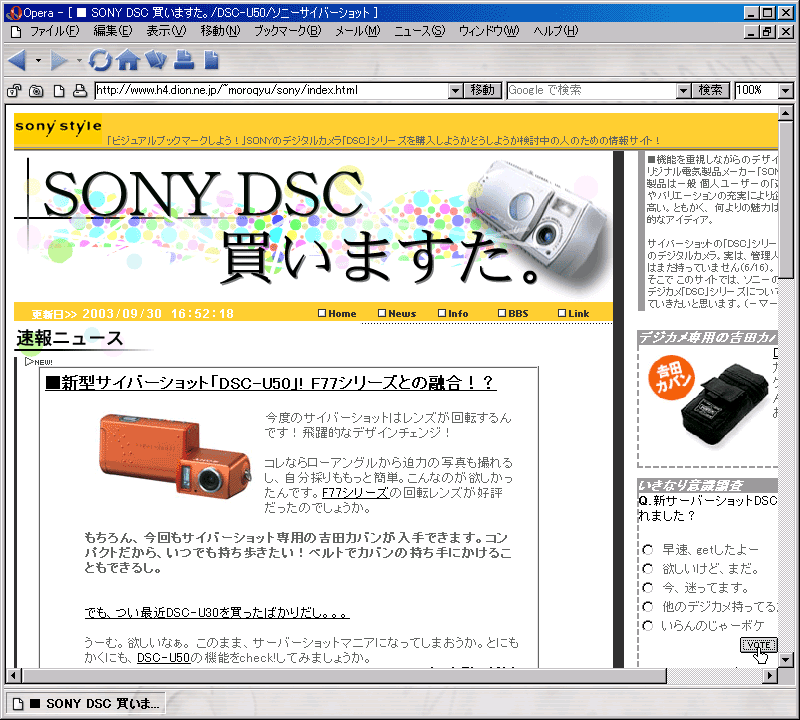
Task: Click the vertical scrollbar up arrow
Action: (x=785, y=113)
